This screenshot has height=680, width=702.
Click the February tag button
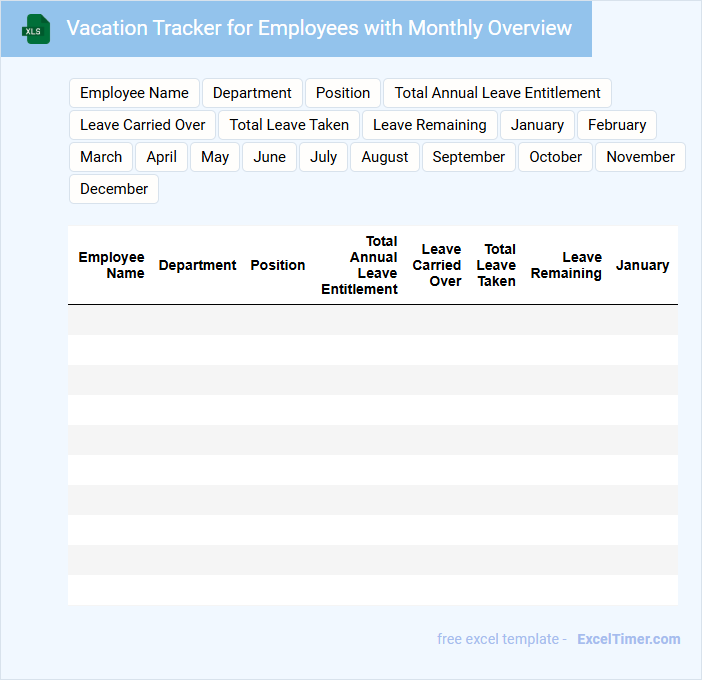pos(617,125)
